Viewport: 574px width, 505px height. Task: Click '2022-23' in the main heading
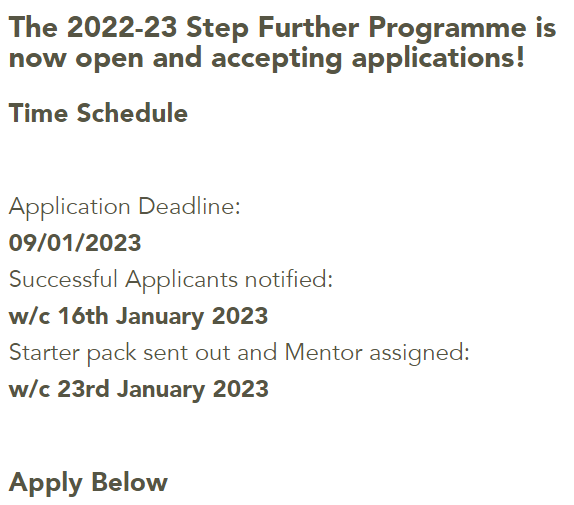tap(122, 28)
